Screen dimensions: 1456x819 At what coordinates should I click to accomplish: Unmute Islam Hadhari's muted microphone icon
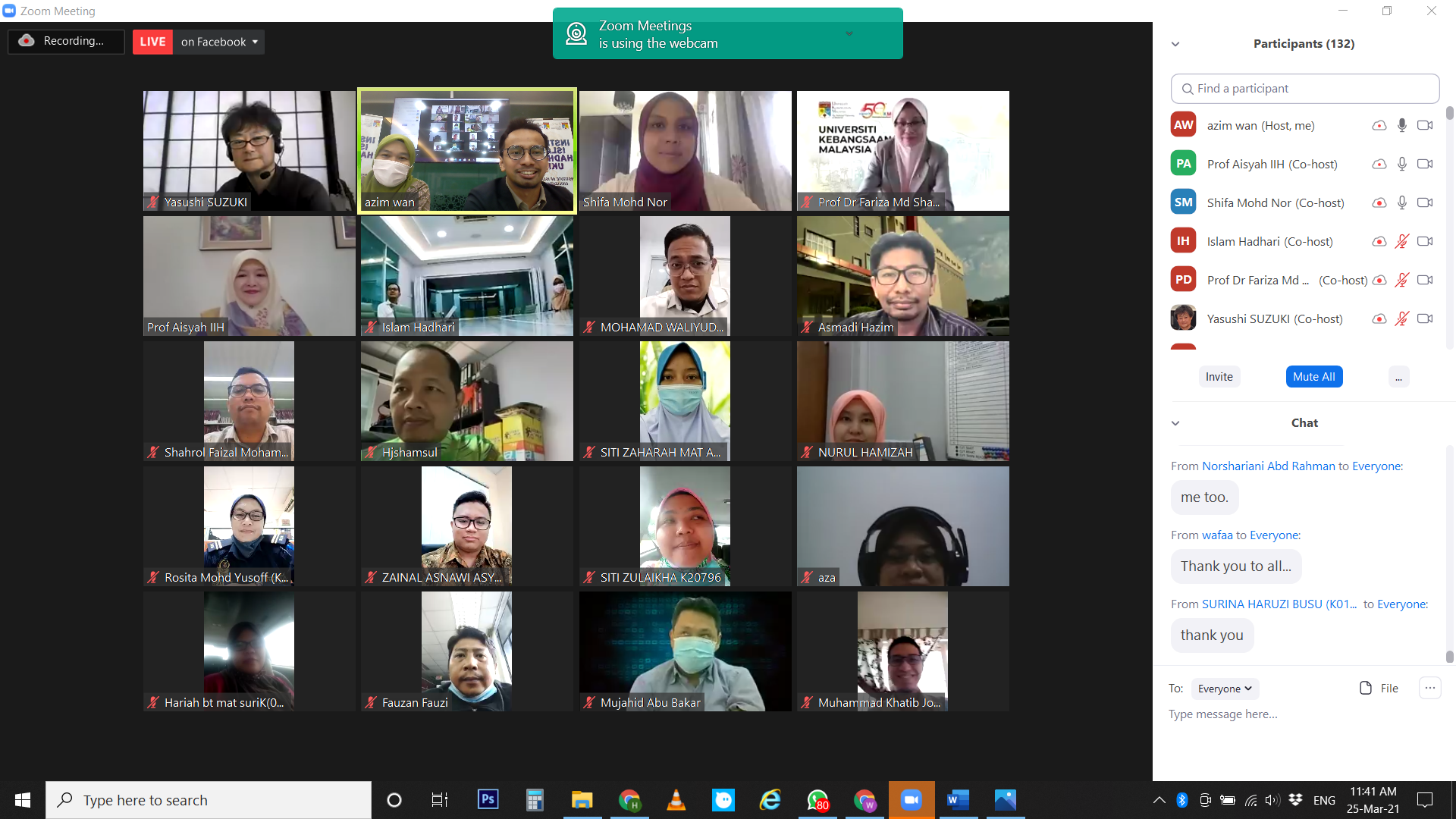pyautogui.click(x=1402, y=241)
